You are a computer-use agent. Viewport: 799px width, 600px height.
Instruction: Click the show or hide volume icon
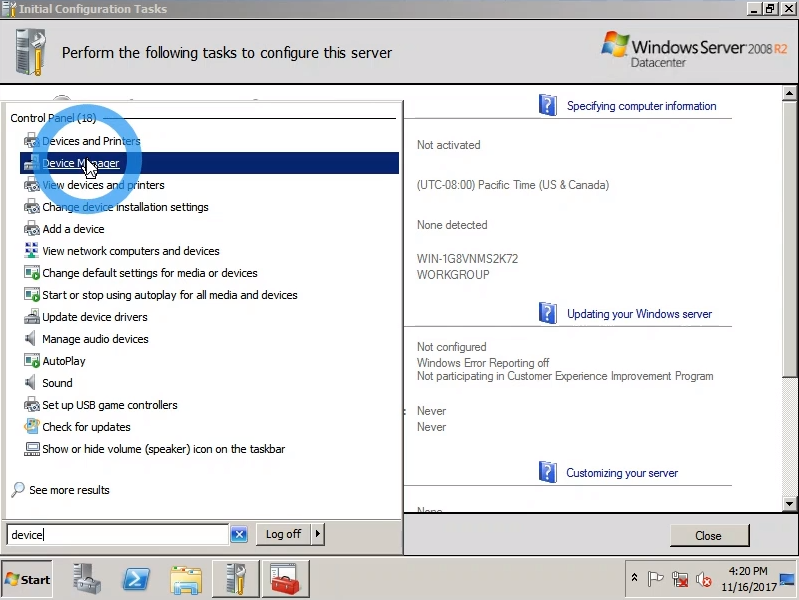pos(32,449)
